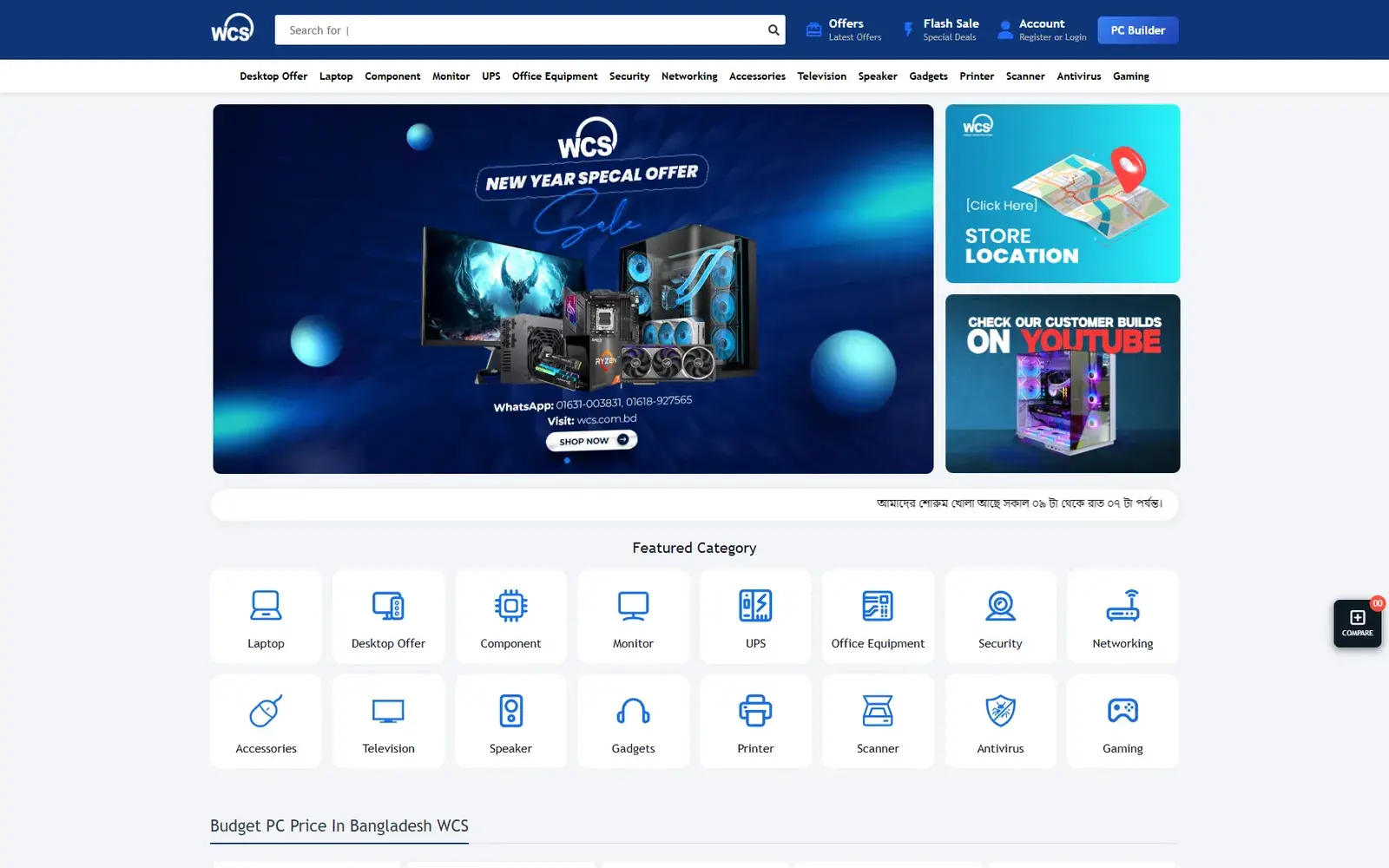Open the Monitor featured category icon
Screen dimensions: 1389x868
pos(633,605)
